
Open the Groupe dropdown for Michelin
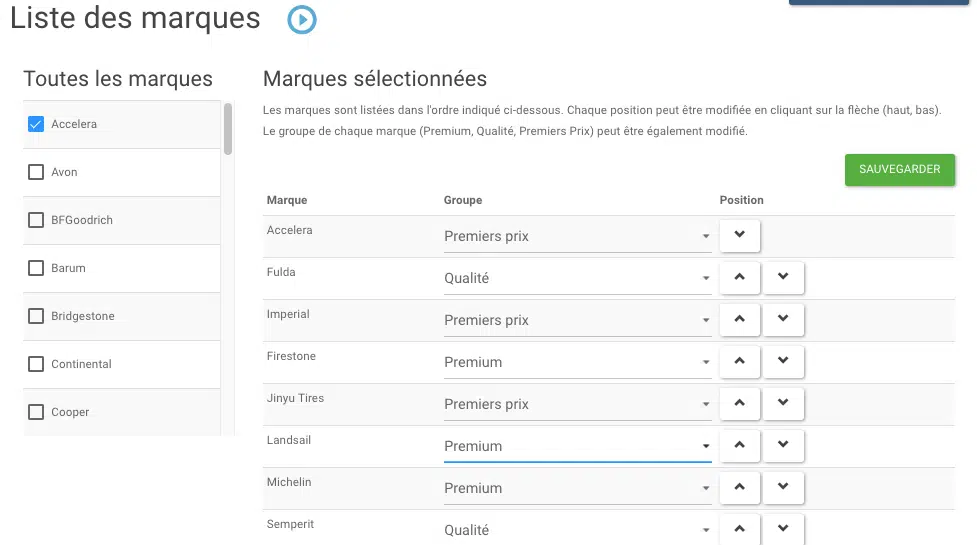(577, 489)
